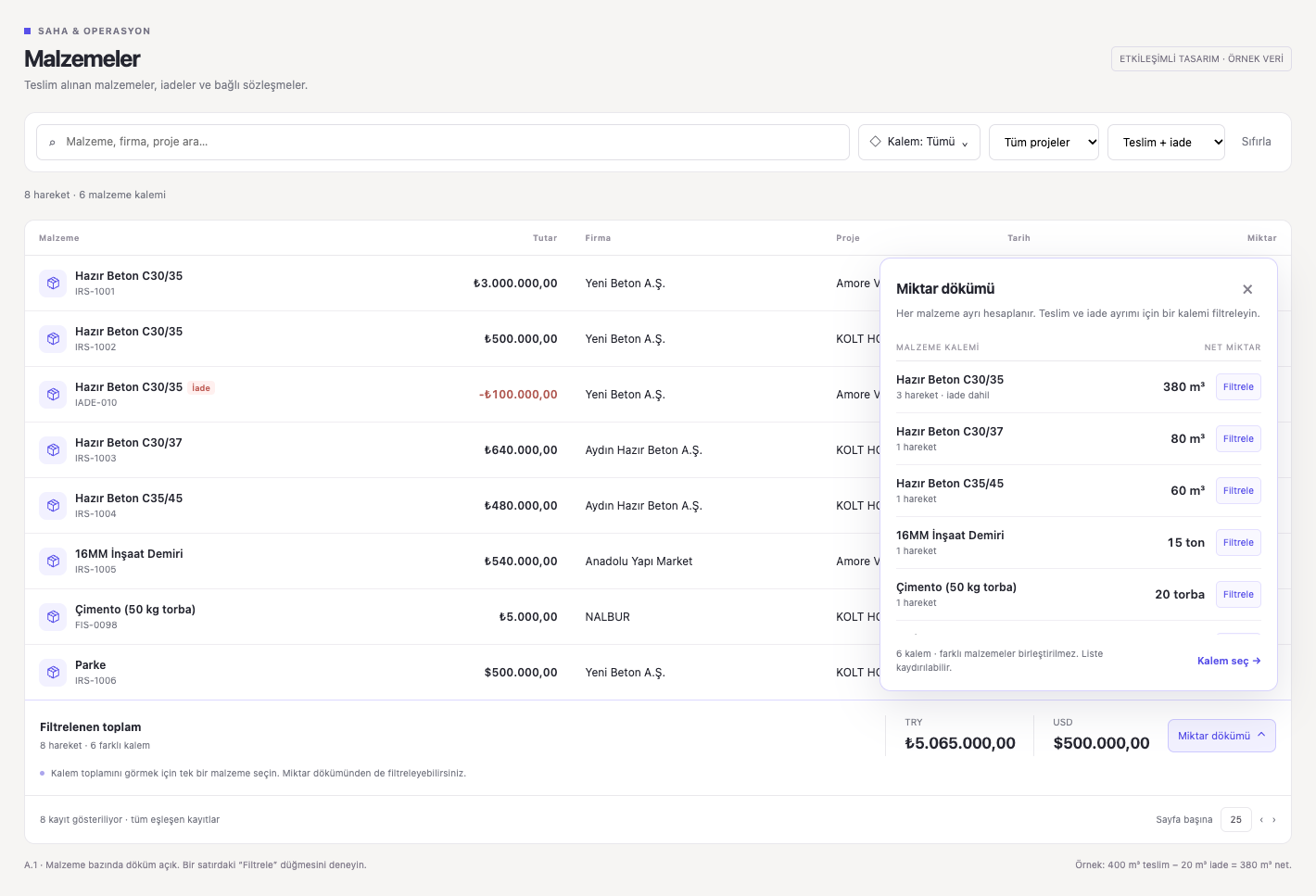Click the search magnifier icon
1316x896 pixels.
click(52, 143)
